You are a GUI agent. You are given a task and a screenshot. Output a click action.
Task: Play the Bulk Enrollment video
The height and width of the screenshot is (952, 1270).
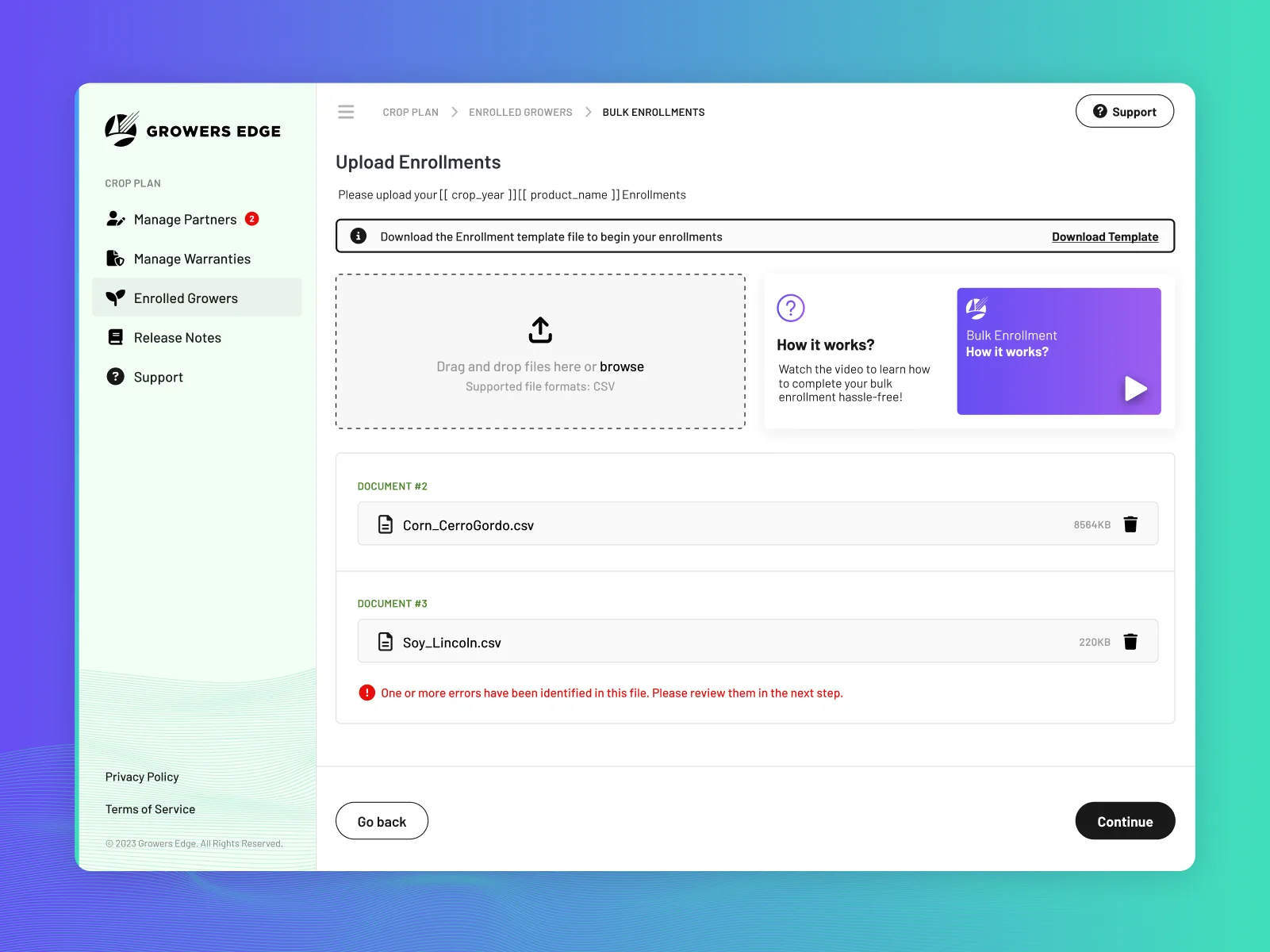[1135, 388]
